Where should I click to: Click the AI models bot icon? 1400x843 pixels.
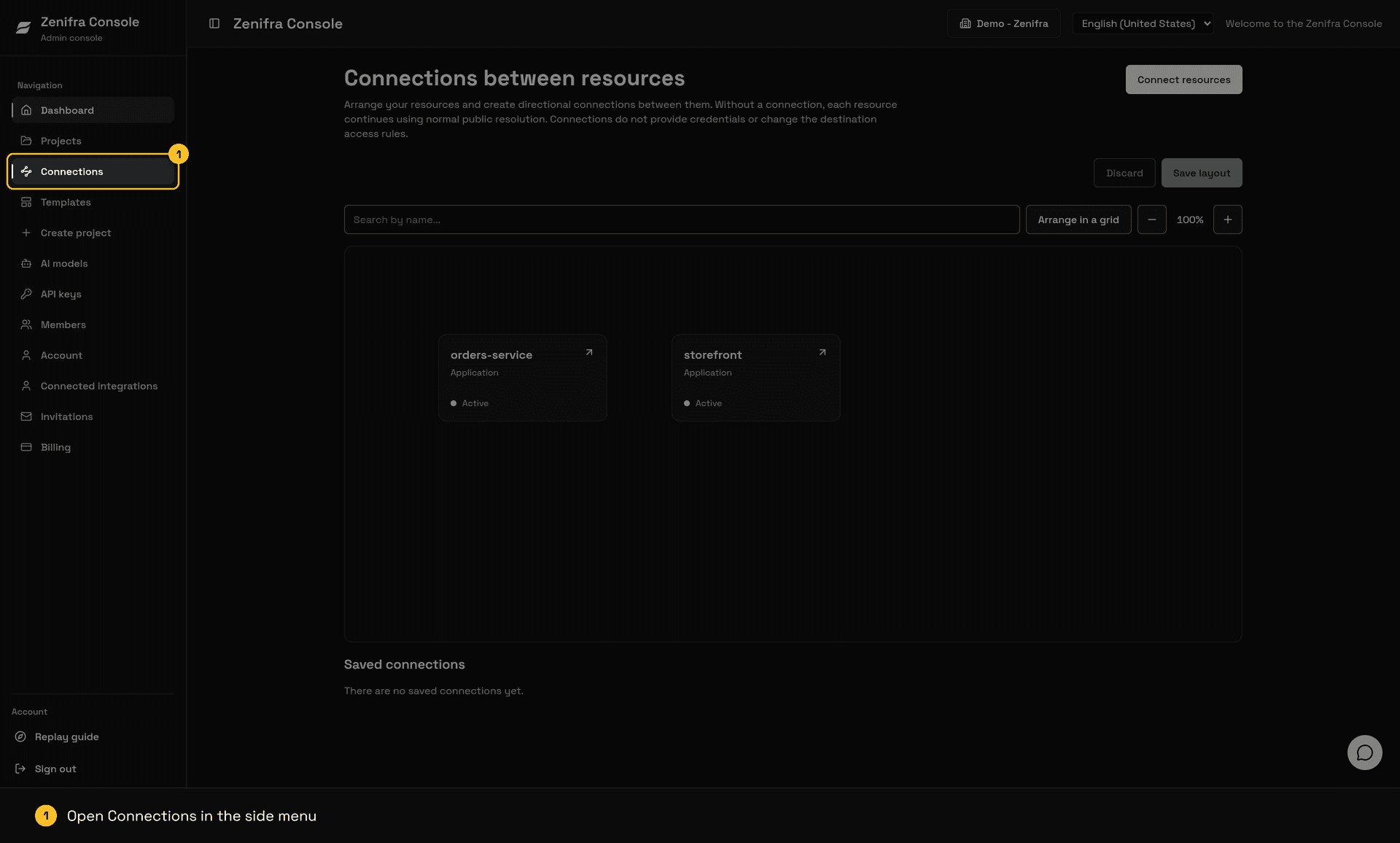[26, 263]
